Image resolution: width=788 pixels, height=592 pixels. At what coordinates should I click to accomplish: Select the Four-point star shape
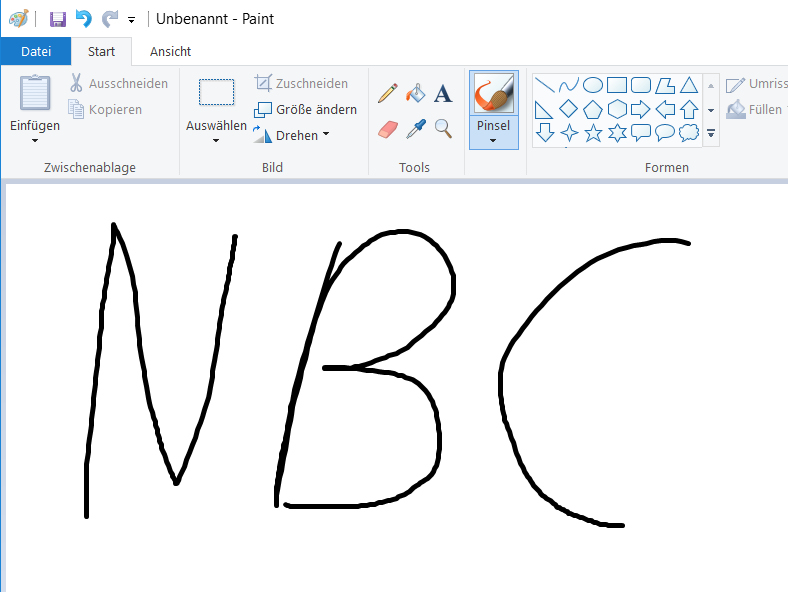568,133
